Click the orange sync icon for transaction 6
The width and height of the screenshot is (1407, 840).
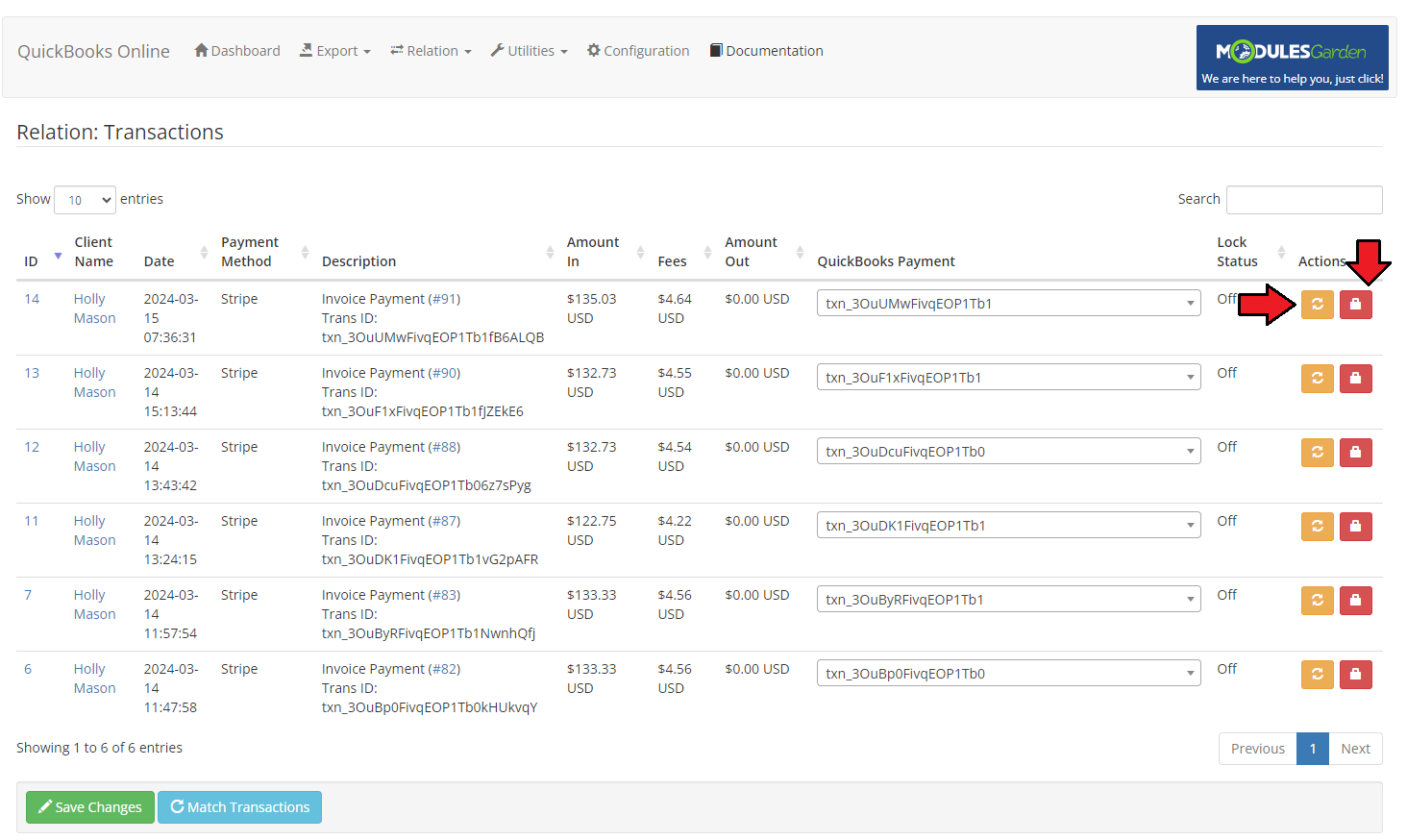(1317, 675)
